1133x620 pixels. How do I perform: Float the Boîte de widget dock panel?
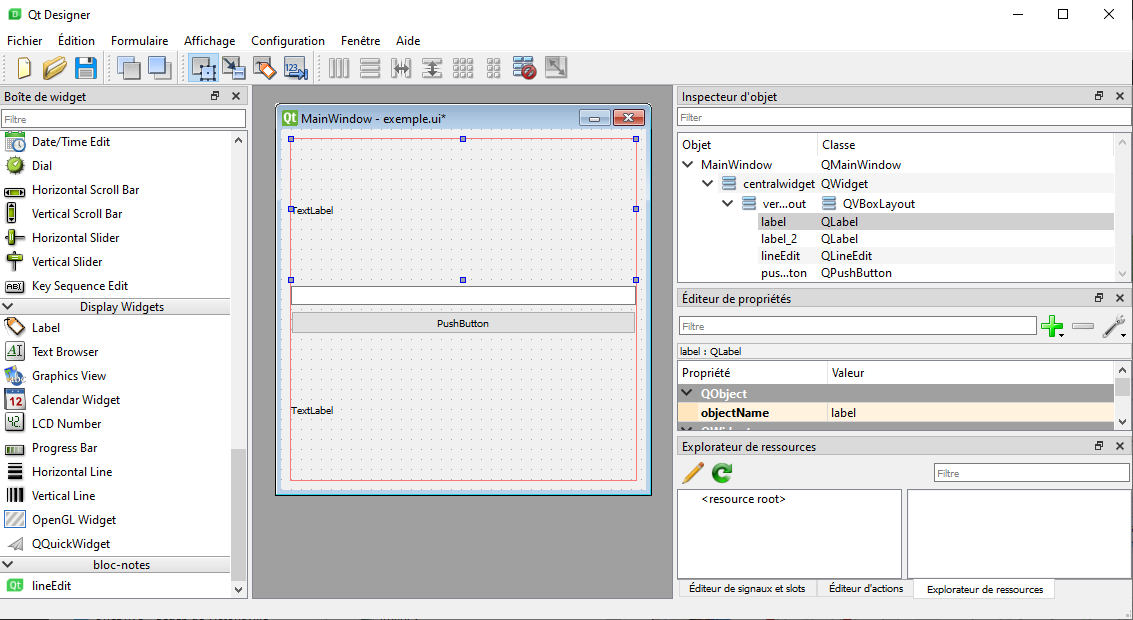[x=215, y=96]
